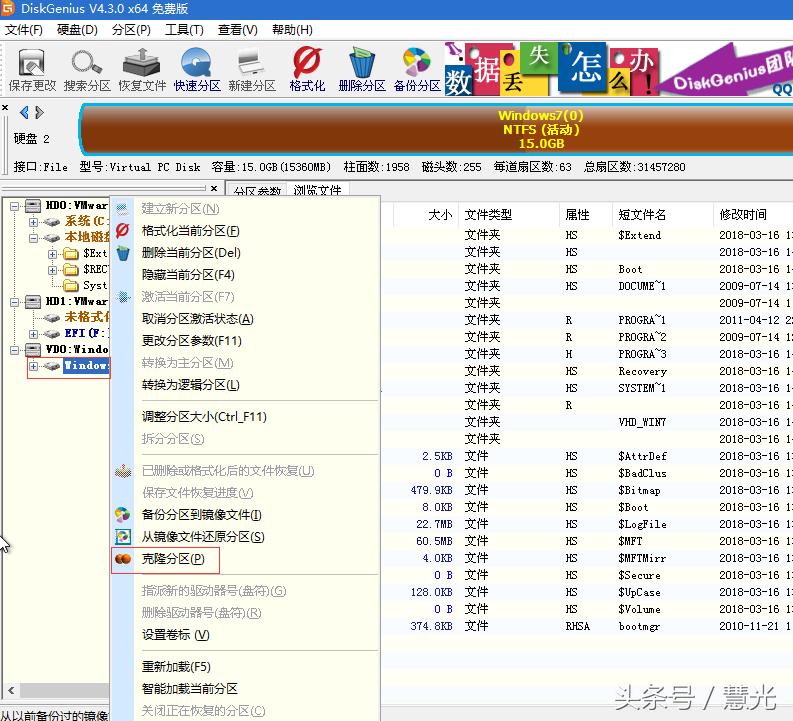This screenshot has width=793, height=721.
Task: Select the Recovery folder row
Action: point(587,372)
